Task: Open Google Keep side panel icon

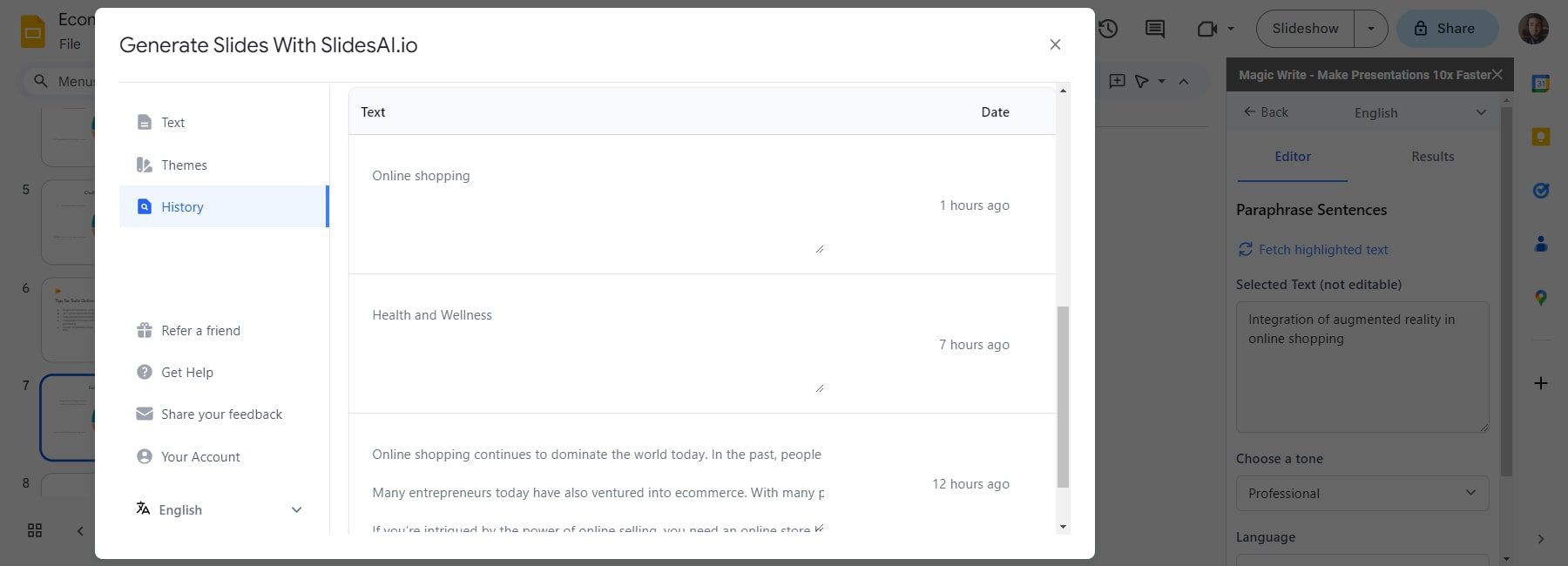Action: point(1540,137)
